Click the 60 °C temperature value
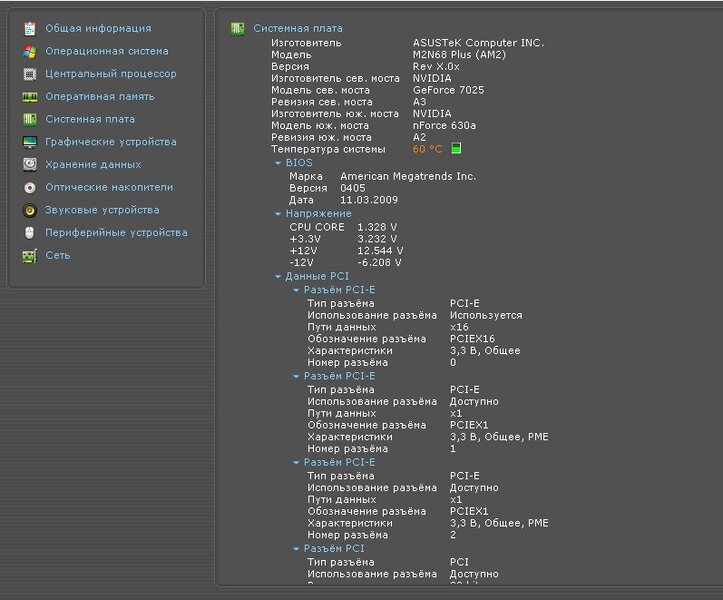Viewport: 723px width, 600px height. tap(427, 149)
